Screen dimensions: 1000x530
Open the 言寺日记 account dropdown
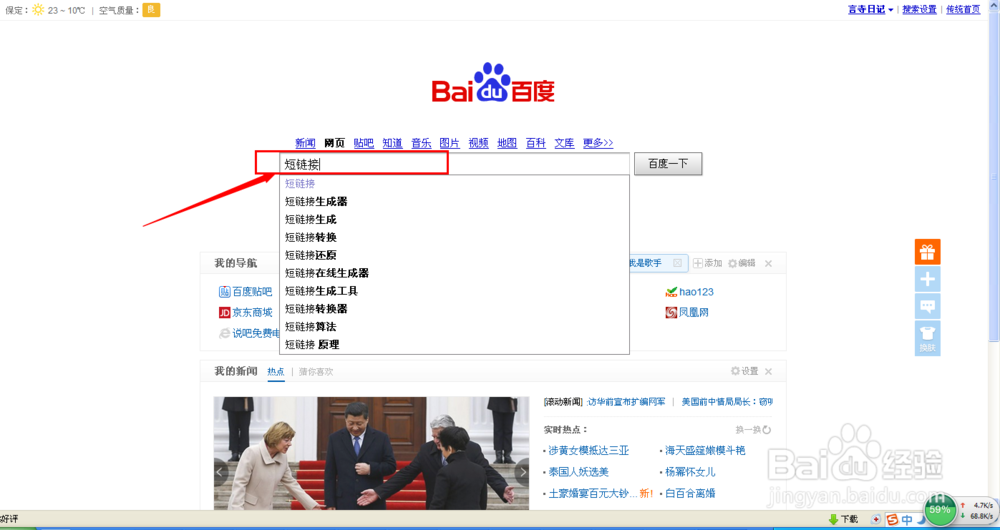coord(871,10)
